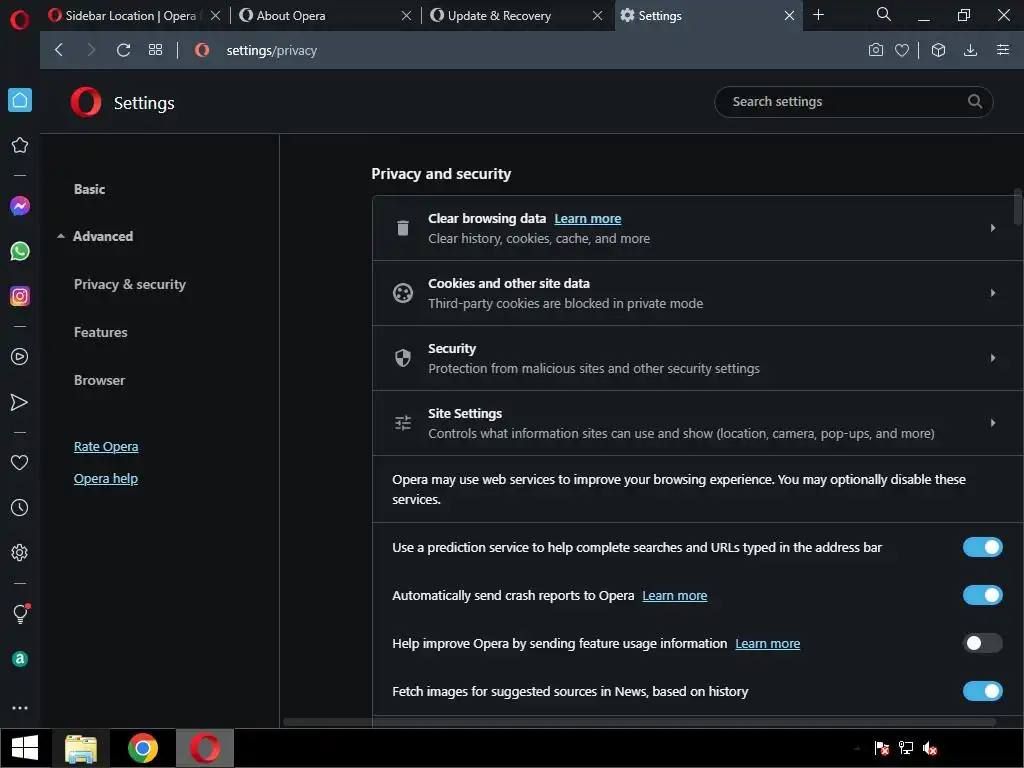Click the vertical page scrollbar thumb
Viewport: 1024px width, 768px height.
[1017, 206]
